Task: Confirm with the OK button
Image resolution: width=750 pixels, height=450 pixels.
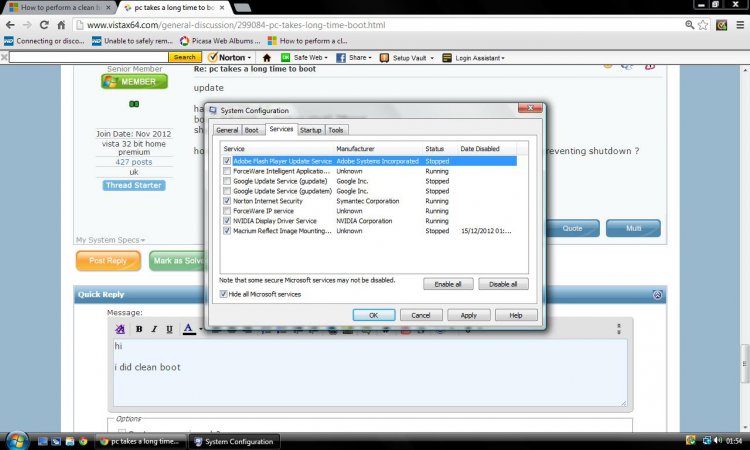Action: [374, 315]
